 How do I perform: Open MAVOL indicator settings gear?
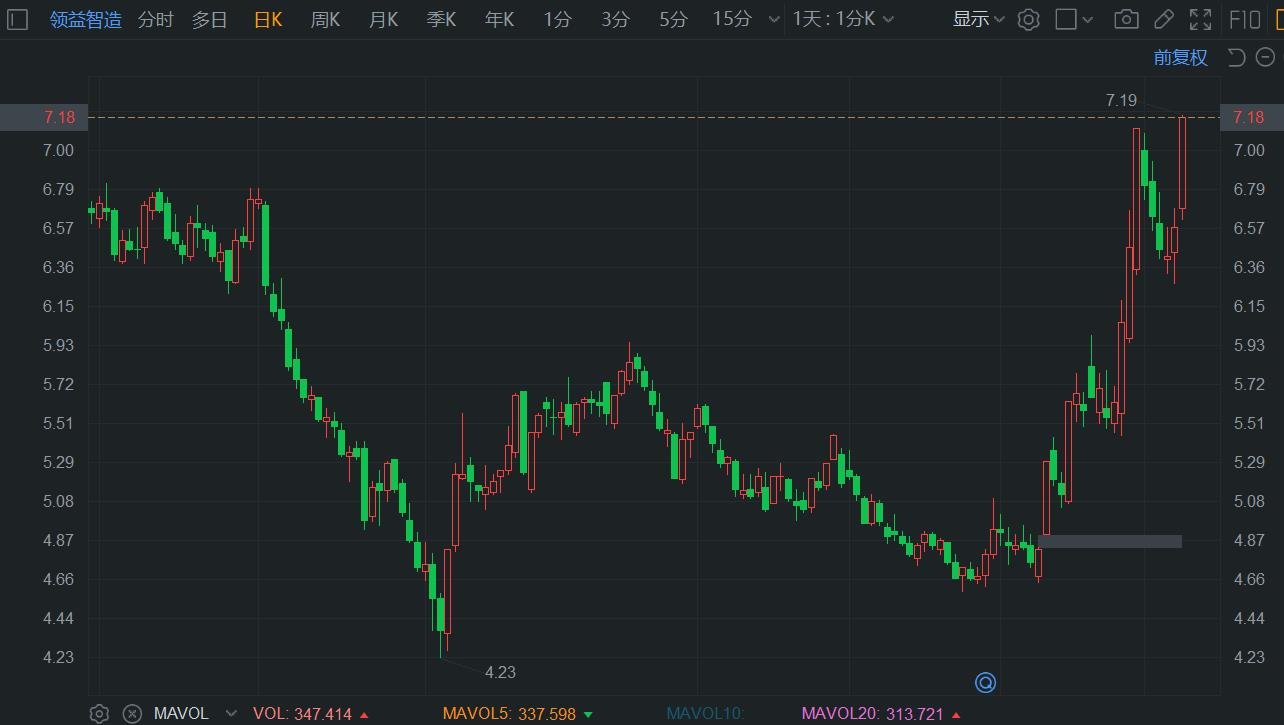[x=99, y=713]
